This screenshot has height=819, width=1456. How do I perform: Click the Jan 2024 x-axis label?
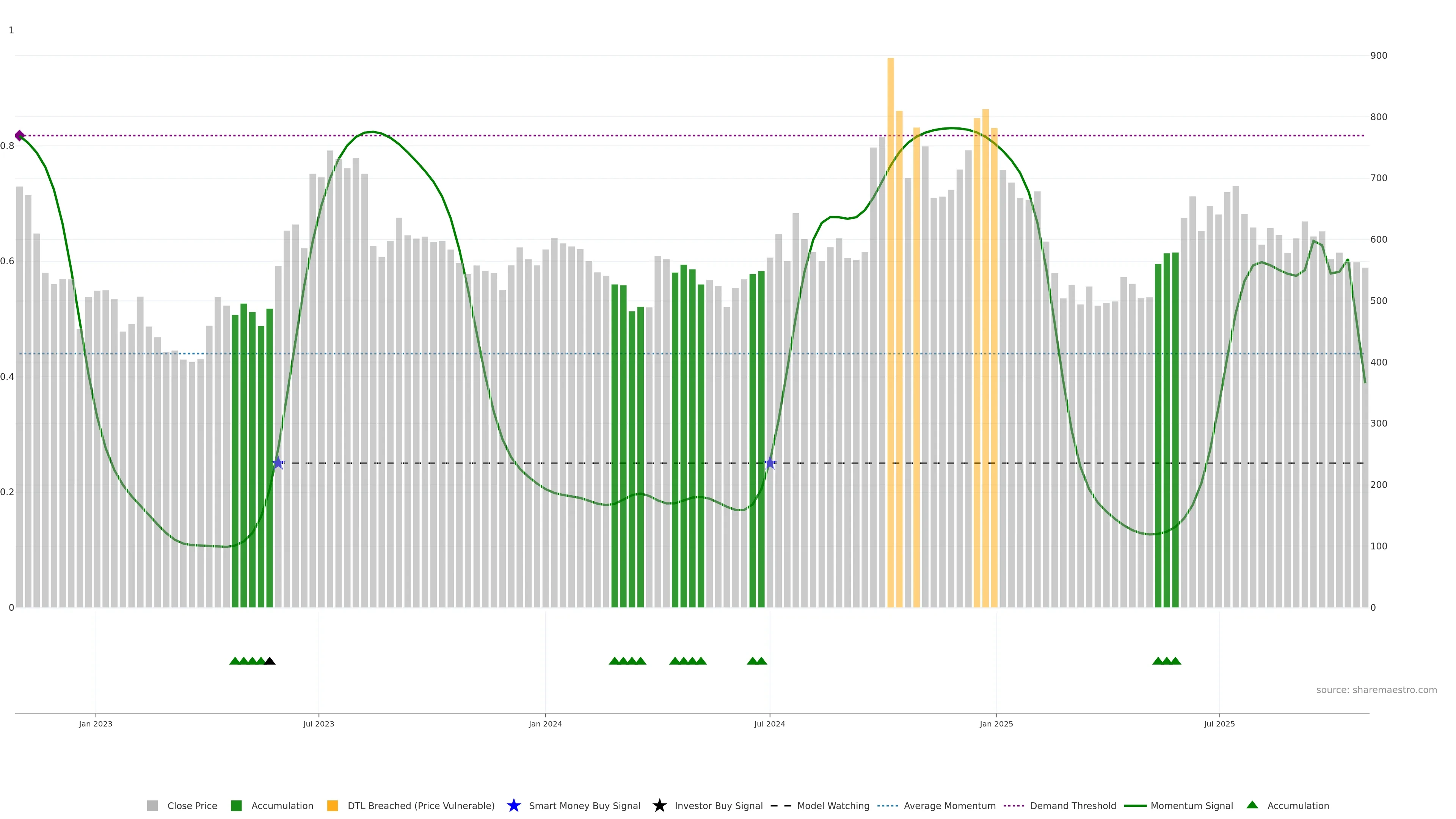pyautogui.click(x=545, y=723)
